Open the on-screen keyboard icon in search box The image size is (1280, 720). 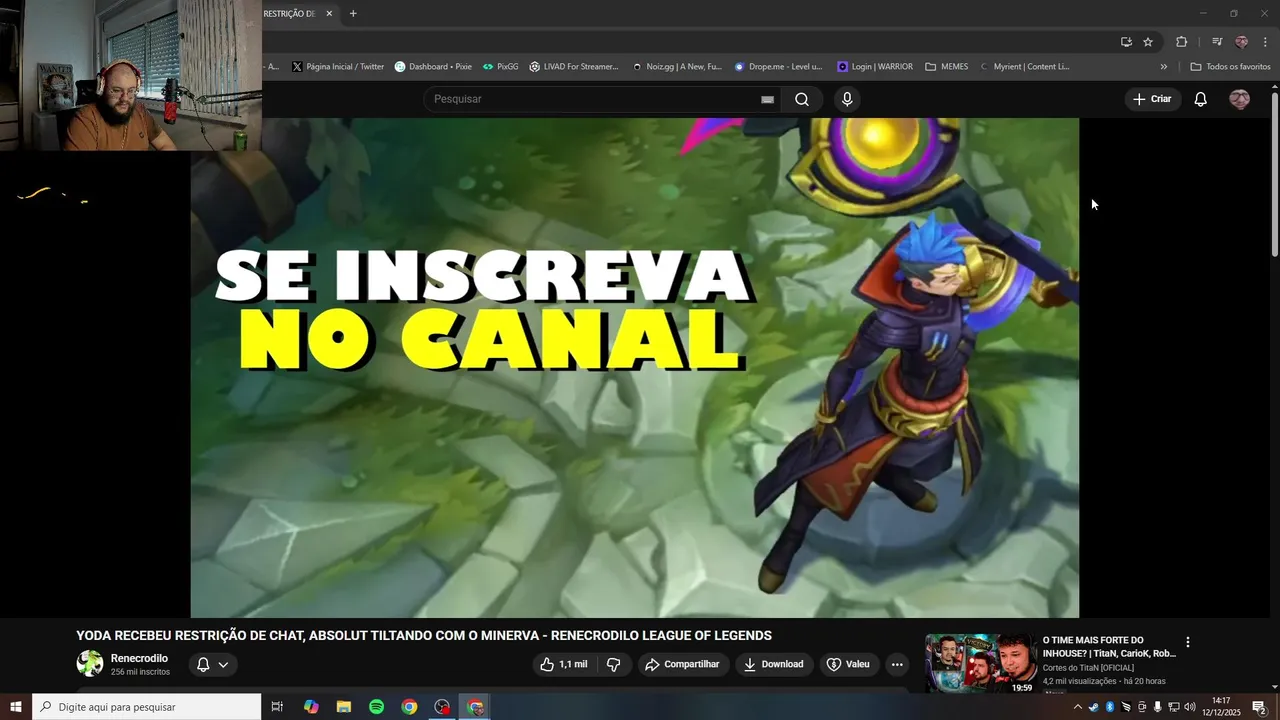pos(767,99)
